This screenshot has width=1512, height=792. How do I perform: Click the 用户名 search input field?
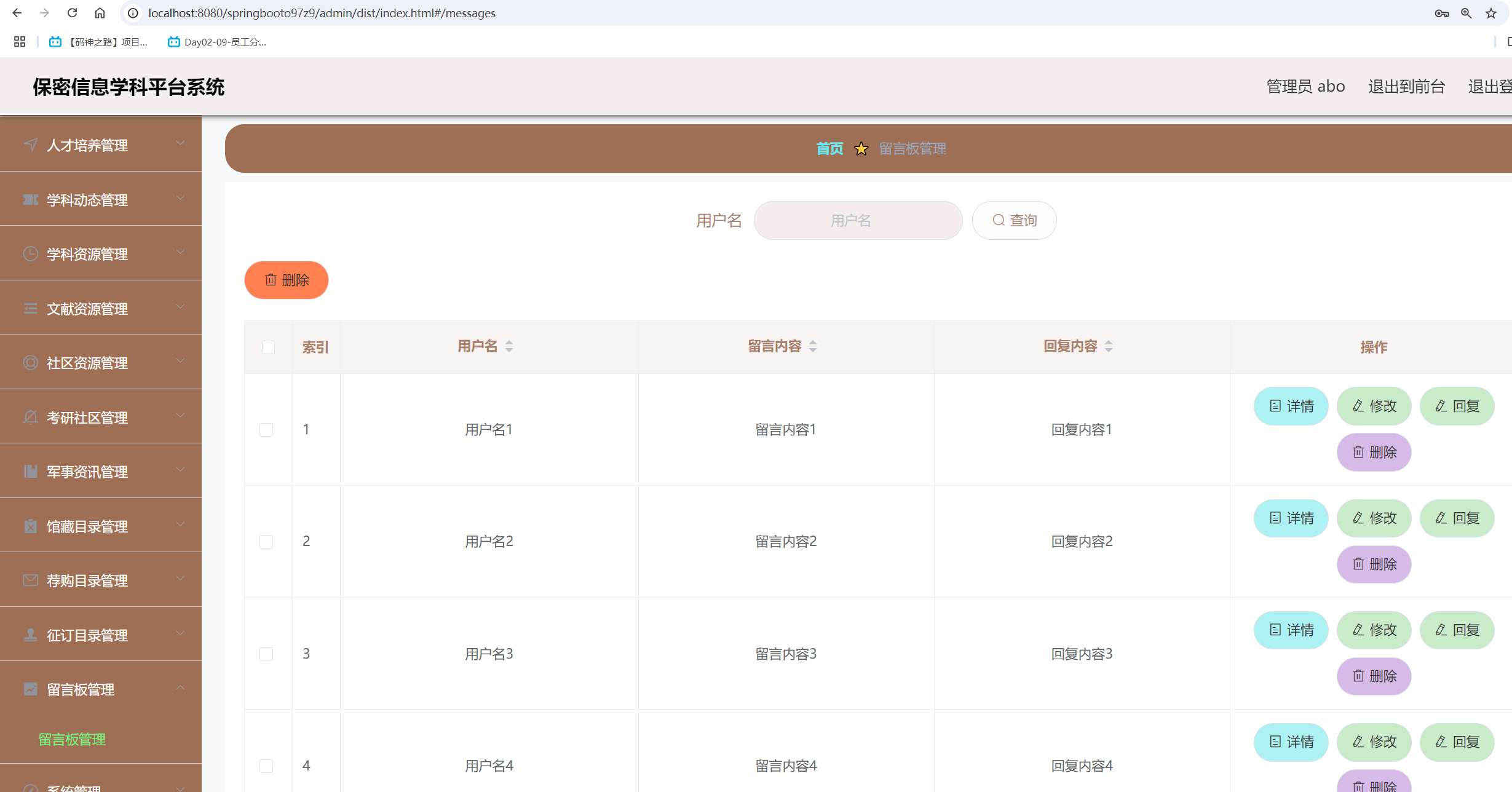tap(858, 220)
